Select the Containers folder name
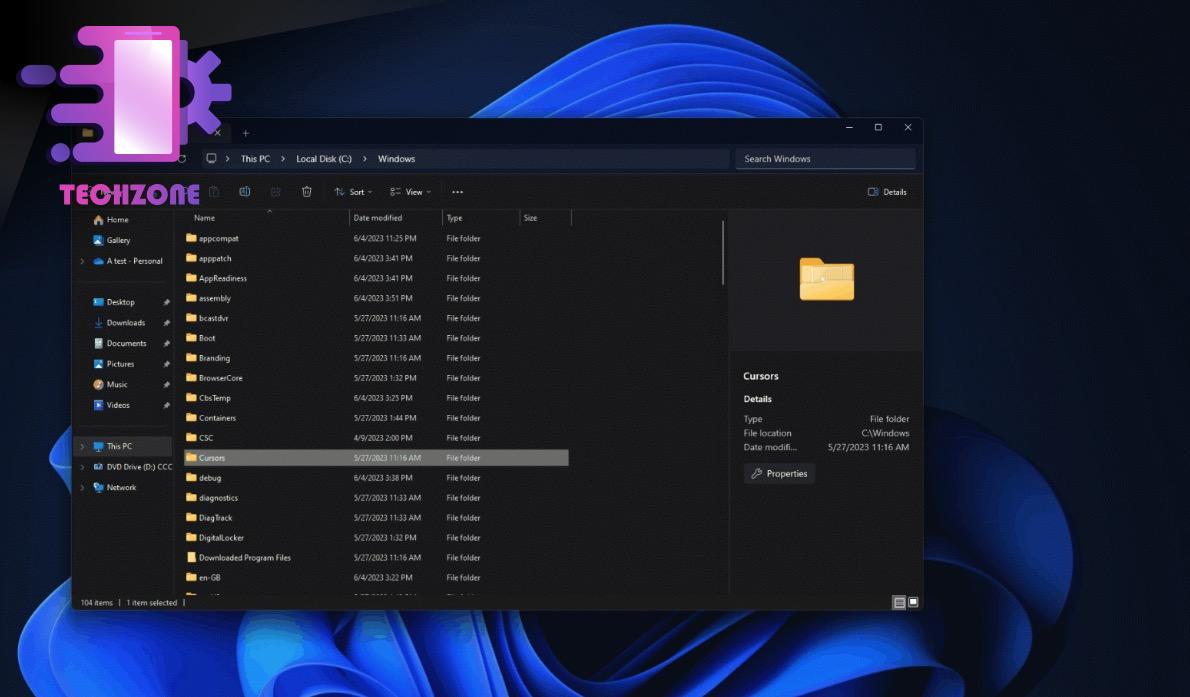The width and height of the screenshot is (1190, 697). coord(217,418)
